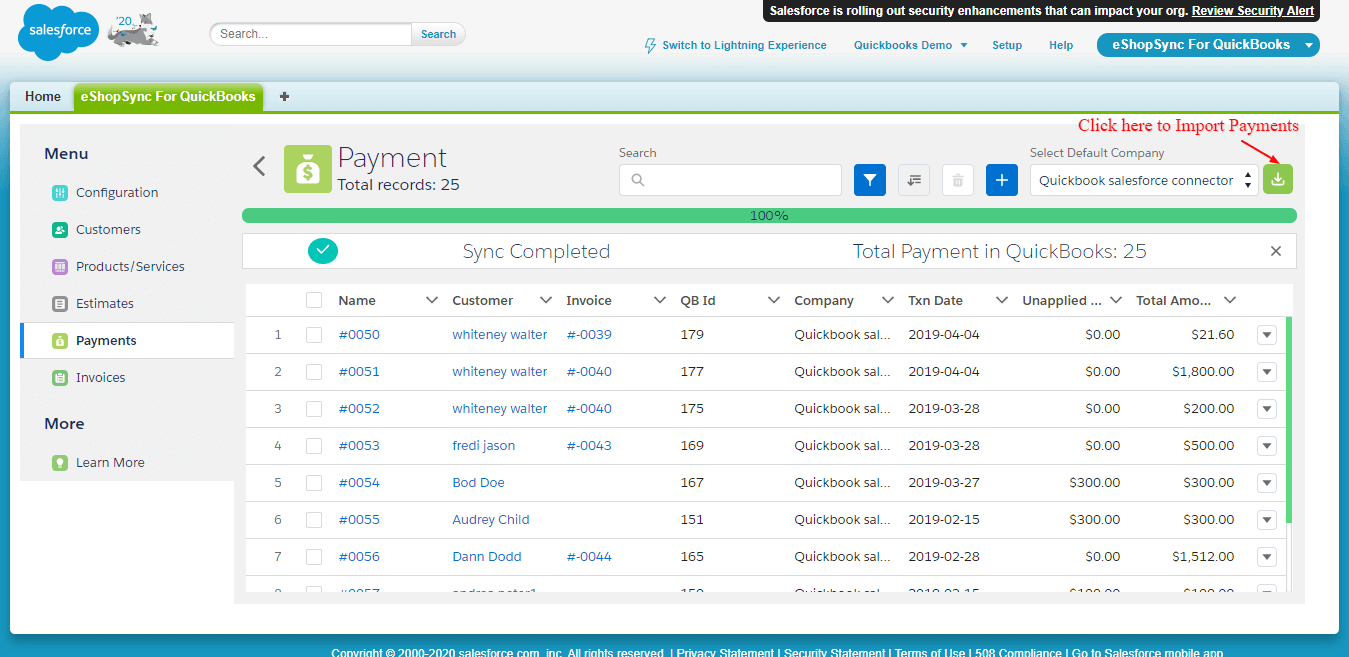Dismiss the Sync Completed banner
1349x657 pixels.
pyautogui.click(x=1275, y=252)
